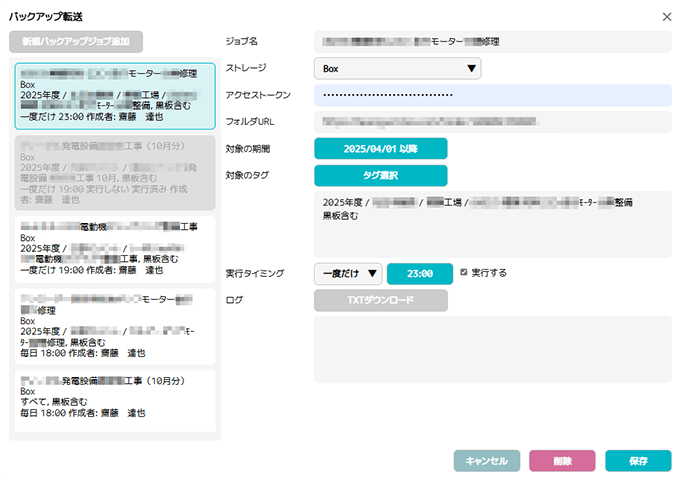Click the ジョブ名 input field
Screen dimensions: 680x481
pos(493,42)
